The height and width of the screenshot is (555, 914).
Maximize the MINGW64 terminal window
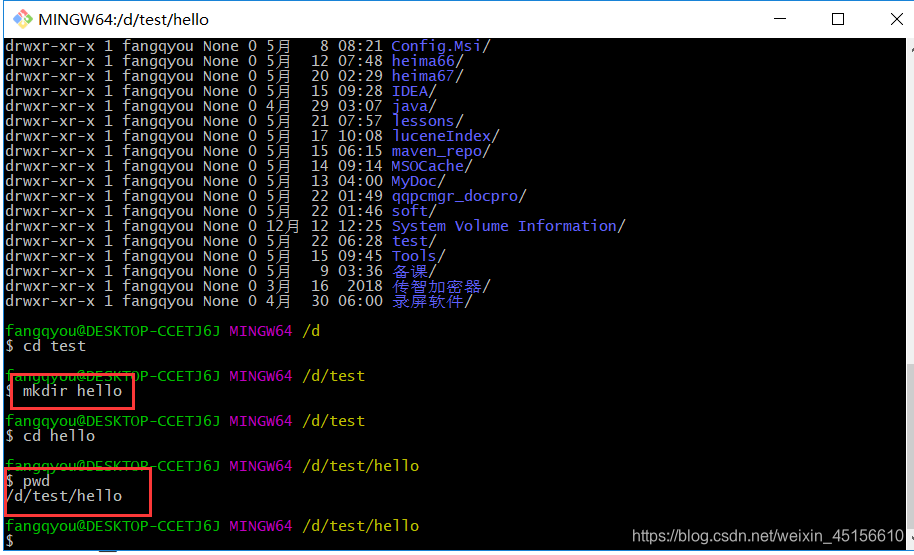[x=838, y=19]
